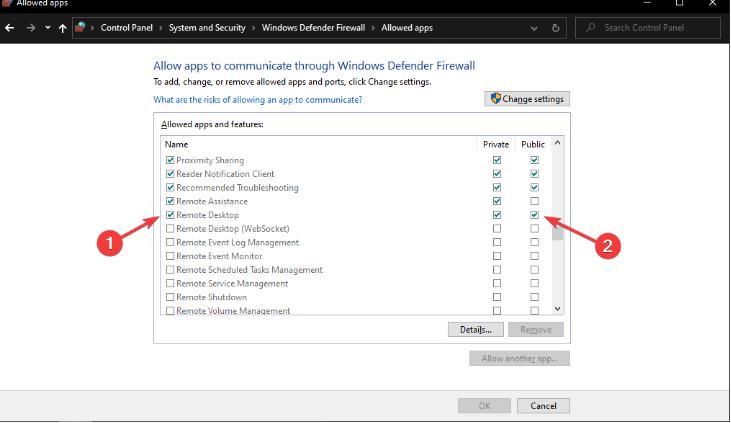This screenshot has height=423, width=731.
Task: Go up one level with up arrow
Action: point(62,28)
